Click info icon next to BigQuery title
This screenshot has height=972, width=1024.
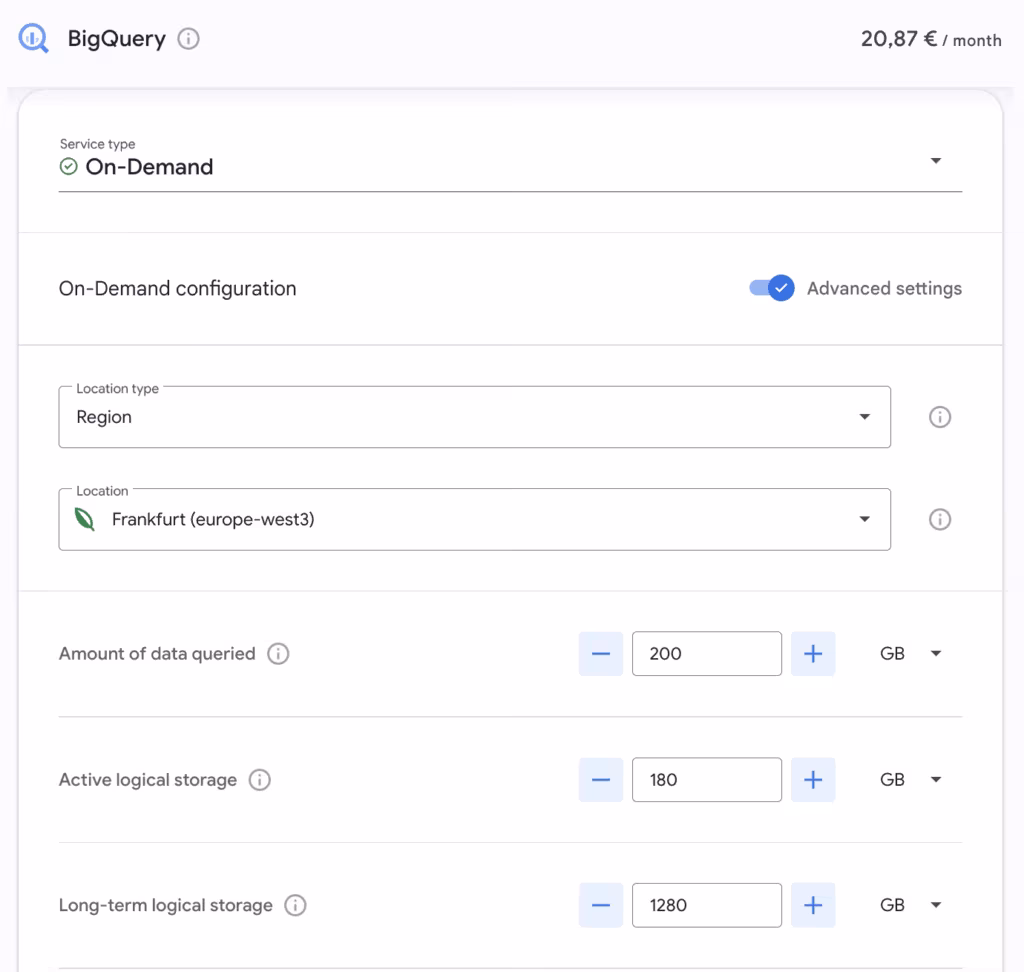click(x=188, y=39)
